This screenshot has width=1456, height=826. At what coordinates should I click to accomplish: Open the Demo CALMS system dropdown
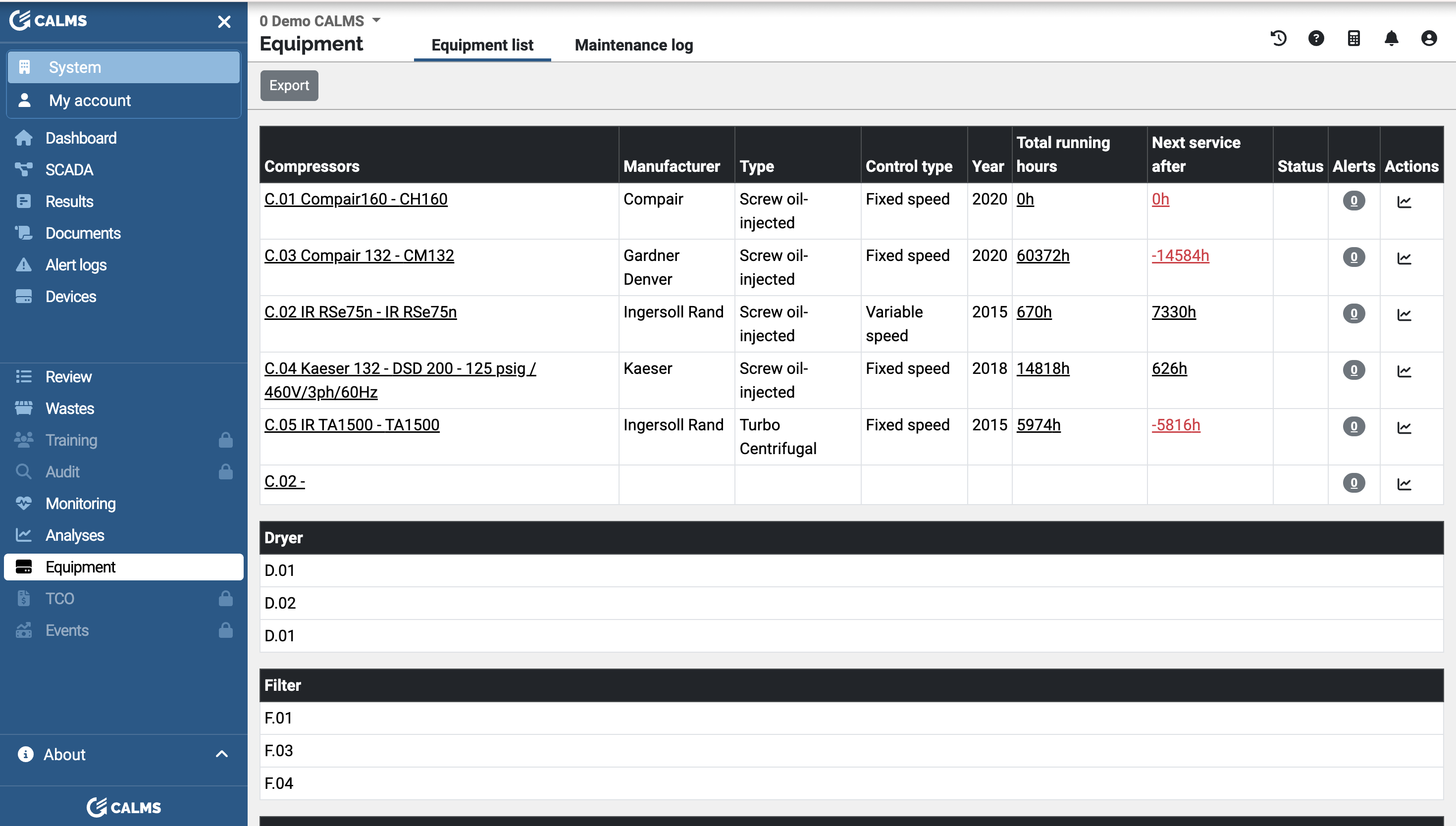[x=320, y=20]
